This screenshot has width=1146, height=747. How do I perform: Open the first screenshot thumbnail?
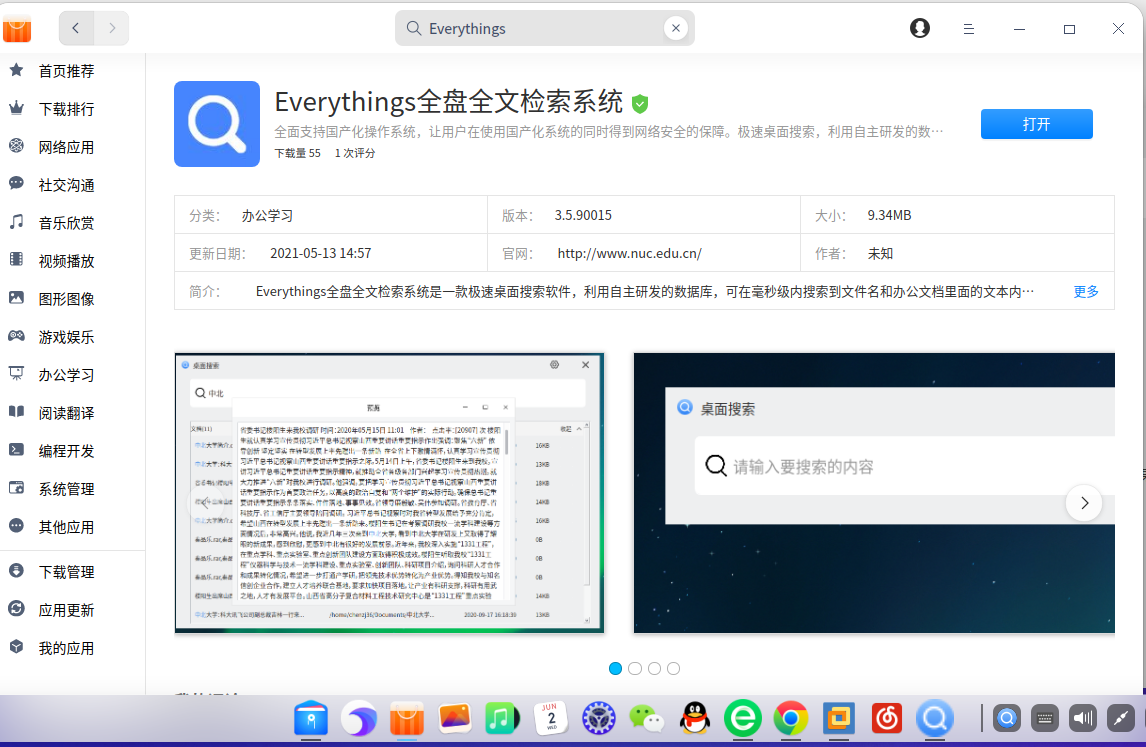tap(390, 493)
